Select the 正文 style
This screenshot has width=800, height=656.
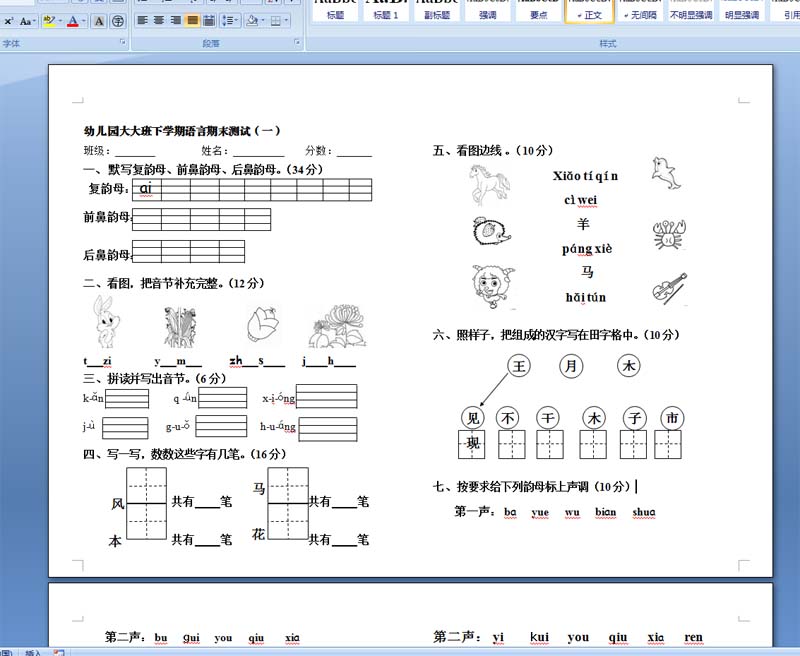(589, 11)
